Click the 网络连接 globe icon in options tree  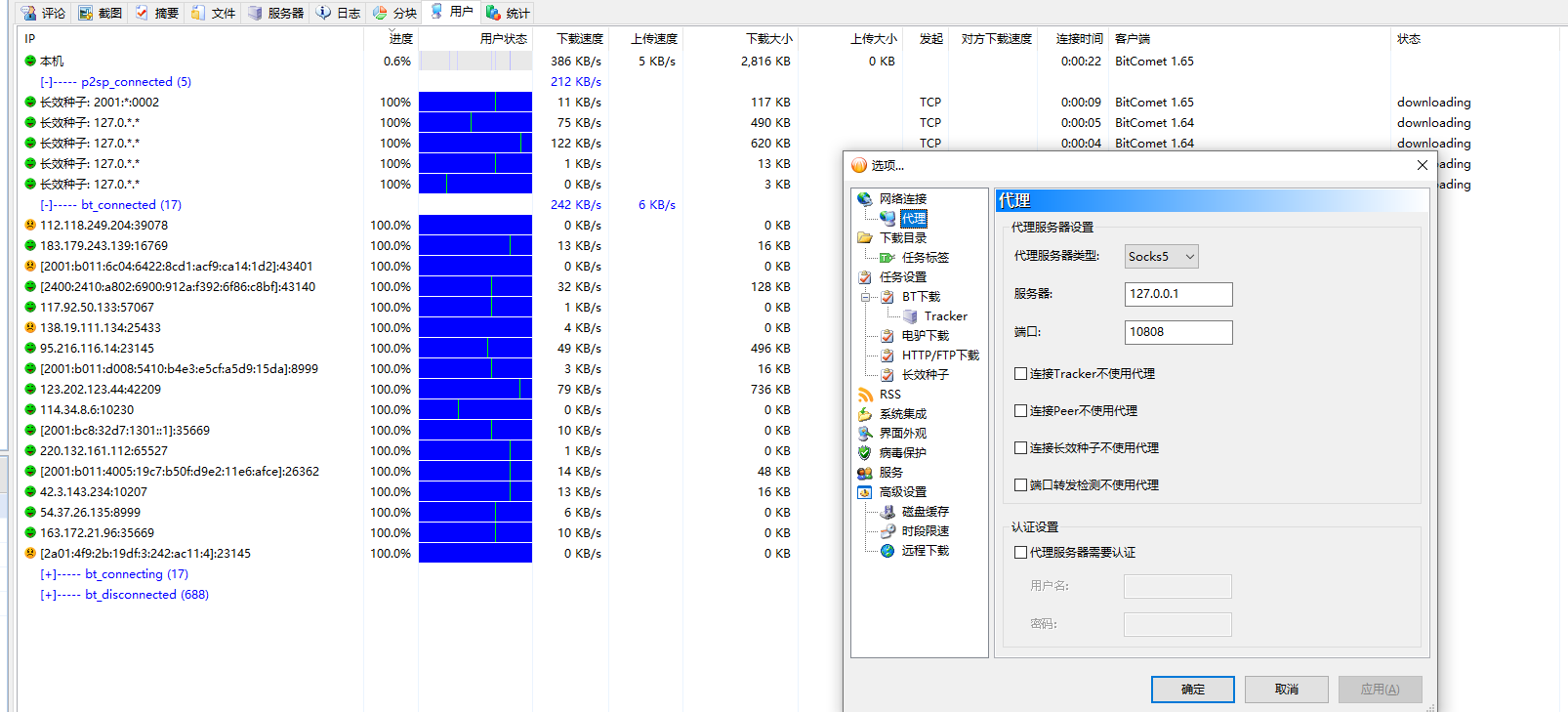click(x=865, y=199)
